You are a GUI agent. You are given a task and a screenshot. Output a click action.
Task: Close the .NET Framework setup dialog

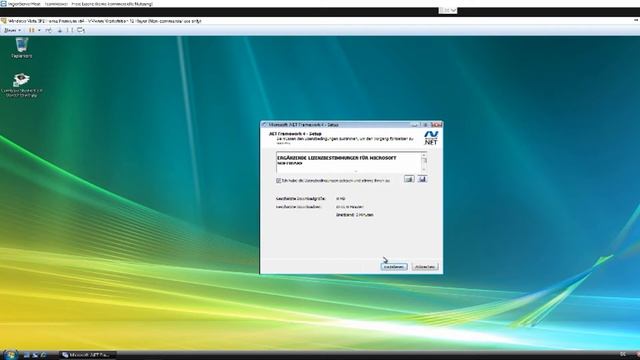click(436, 124)
